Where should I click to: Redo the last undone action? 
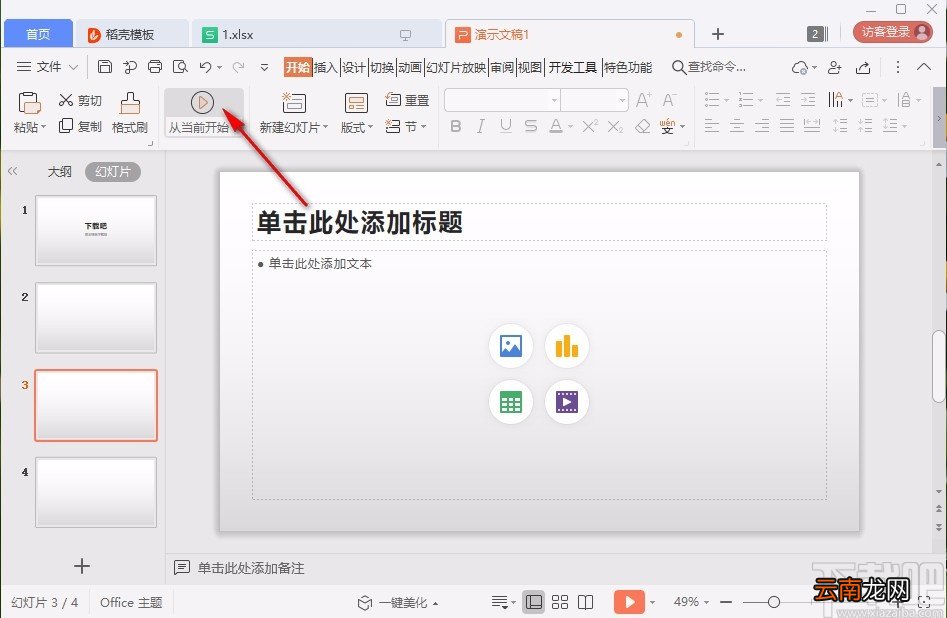(239, 66)
